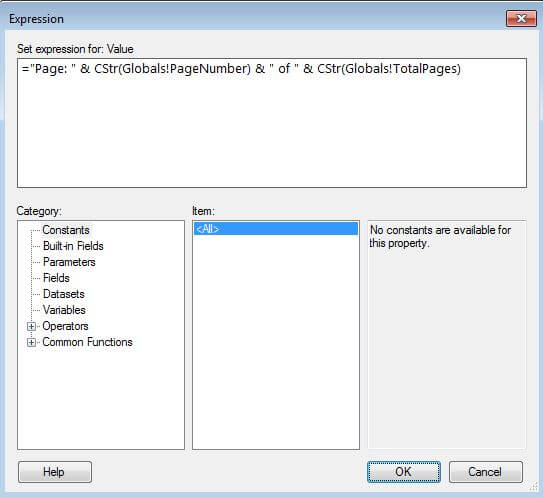This screenshot has width=543, height=498.
Task: Select the <All> item in Item list
Action: (276, 229)
